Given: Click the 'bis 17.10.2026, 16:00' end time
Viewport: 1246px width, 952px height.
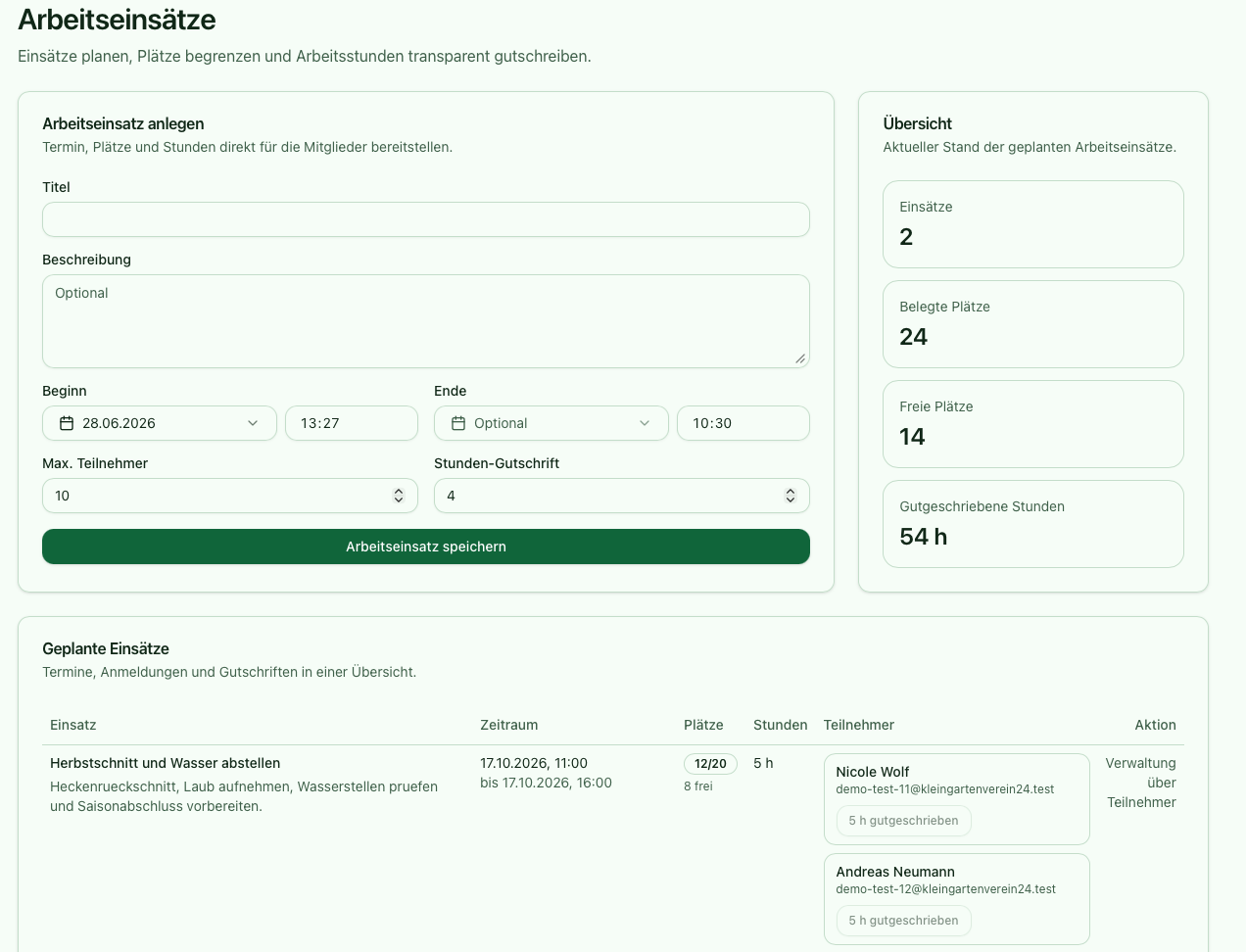Looking at the screenshot, I should pos(546,783).
